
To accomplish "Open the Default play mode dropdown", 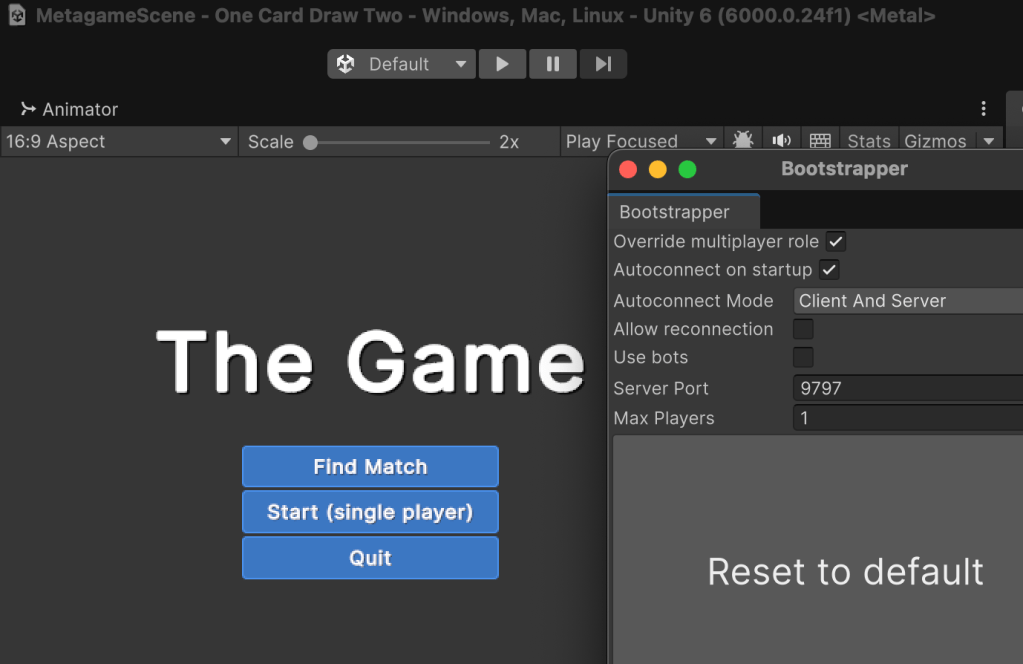I will coord(401,64).
